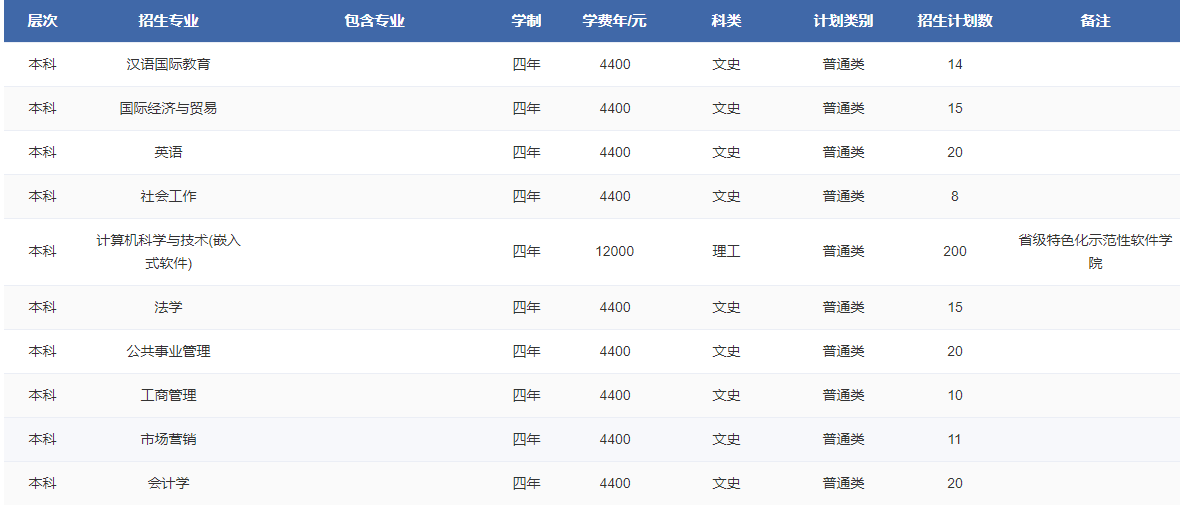The height and width of the screenshot is (505, 1180).
Task: Click the 包含专业 column header
Action: tap(374, 21)
